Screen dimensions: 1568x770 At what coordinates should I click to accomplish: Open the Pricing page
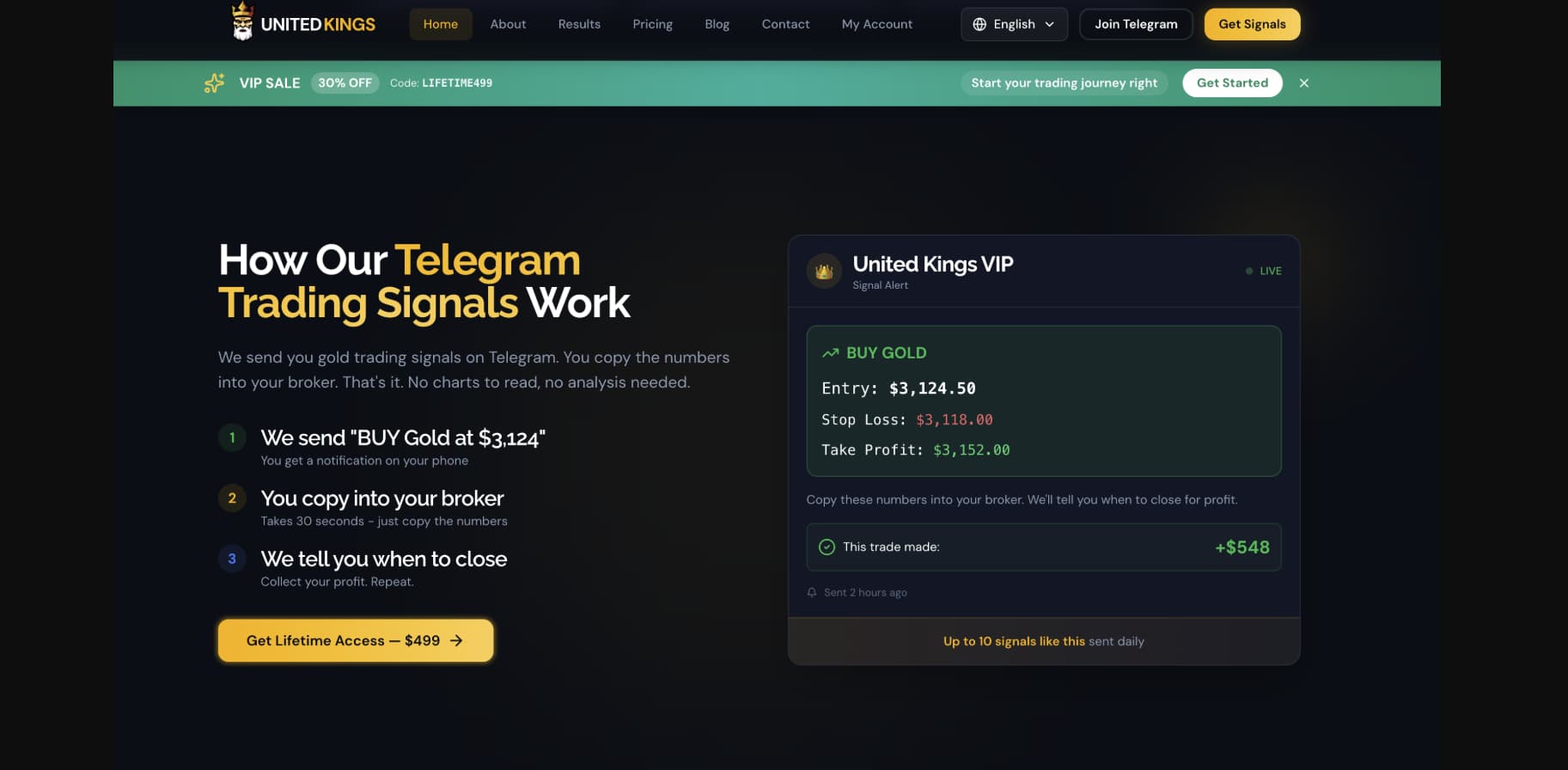[x=652, y=24]
